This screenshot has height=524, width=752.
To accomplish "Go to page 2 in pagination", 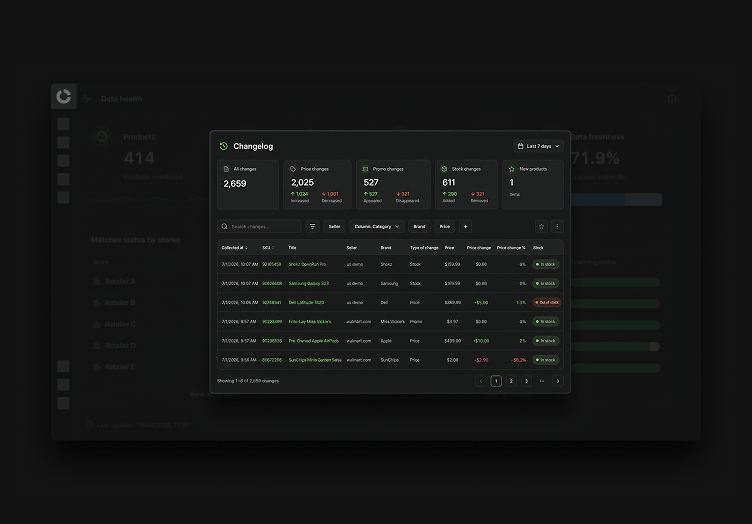I will [x=511, y=381].
